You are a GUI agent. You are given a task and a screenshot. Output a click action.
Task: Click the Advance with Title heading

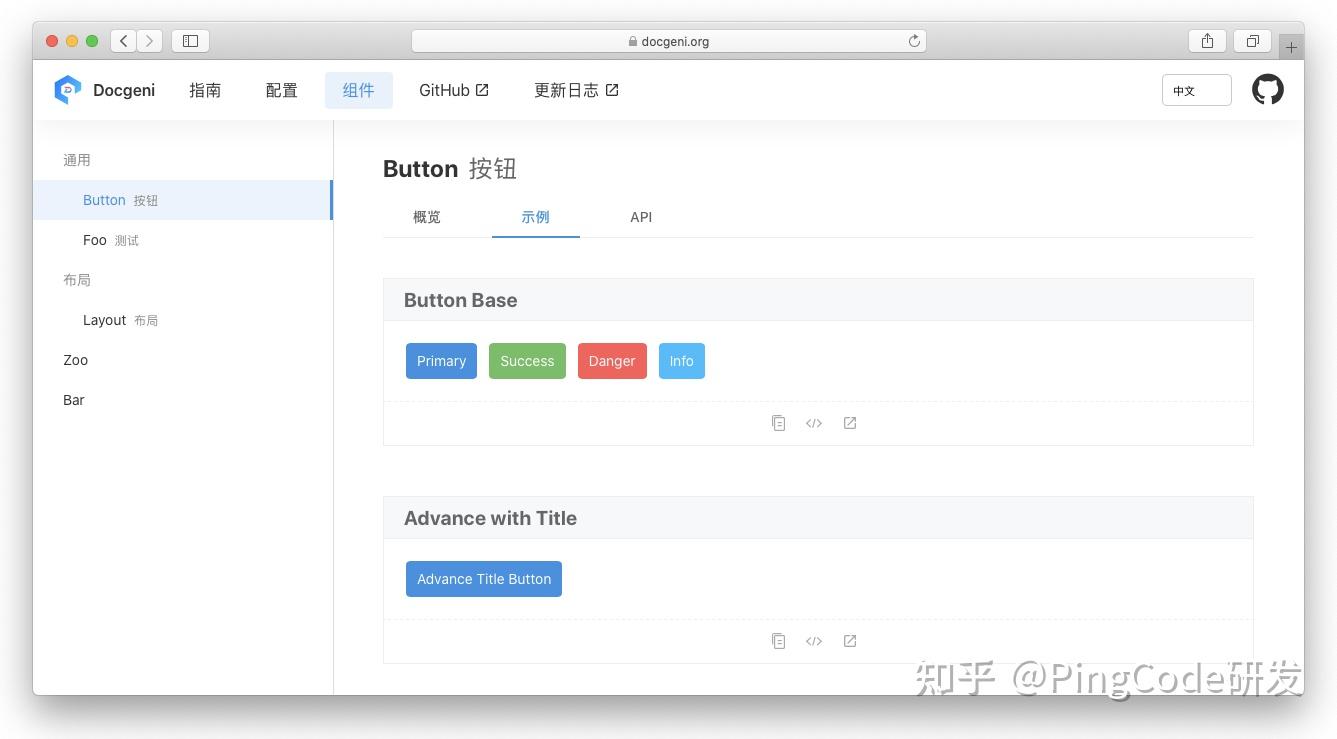click(x=491, y=518)
